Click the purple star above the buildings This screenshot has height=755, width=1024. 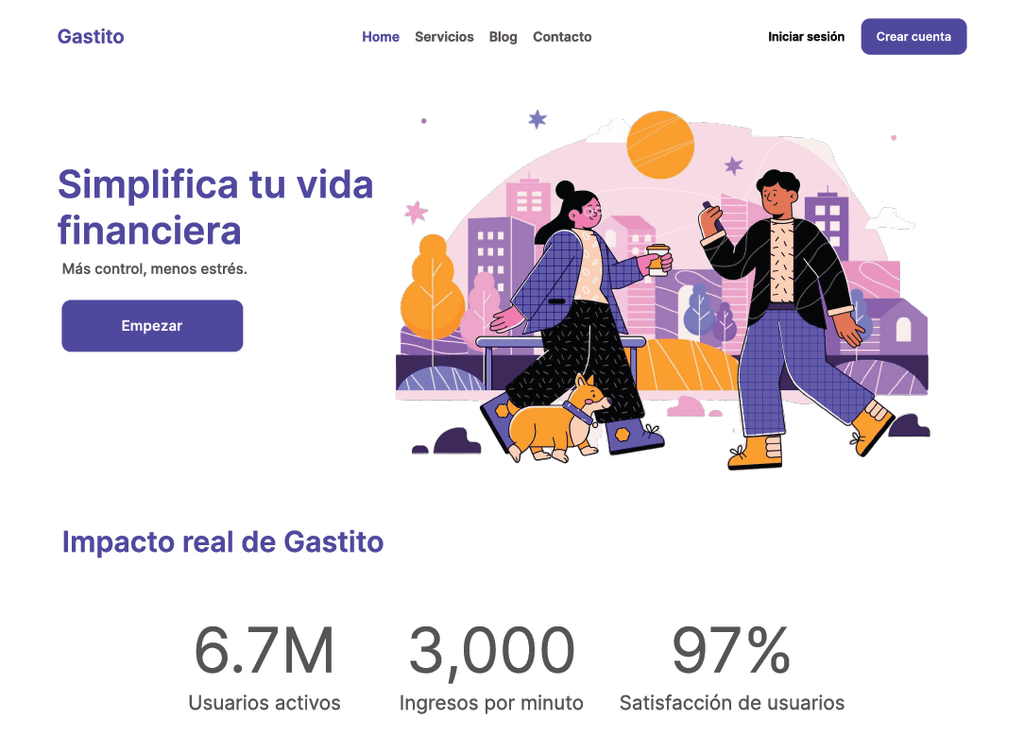tap(537, 119)
